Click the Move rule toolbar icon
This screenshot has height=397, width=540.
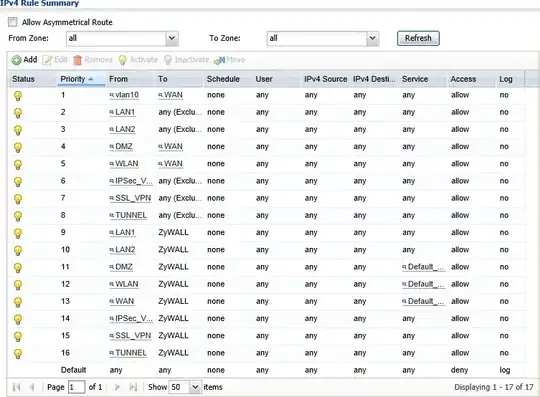tap(219, 60)
